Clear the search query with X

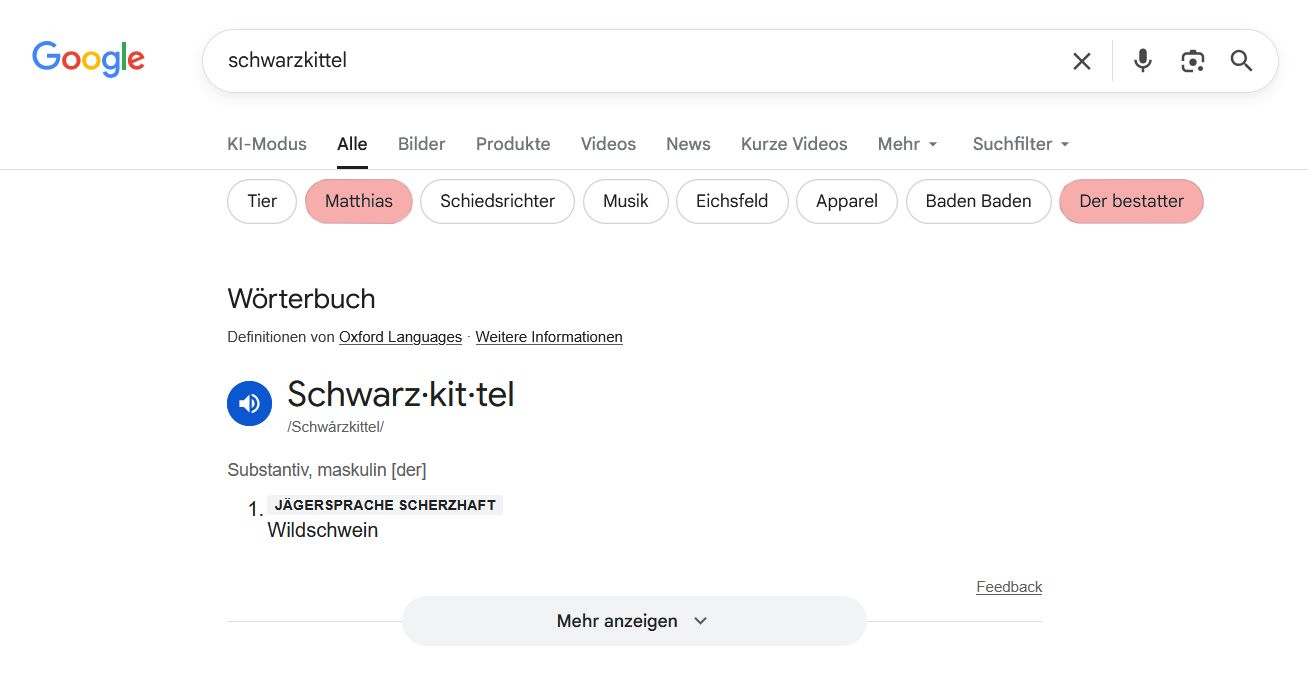point(1081,61)
